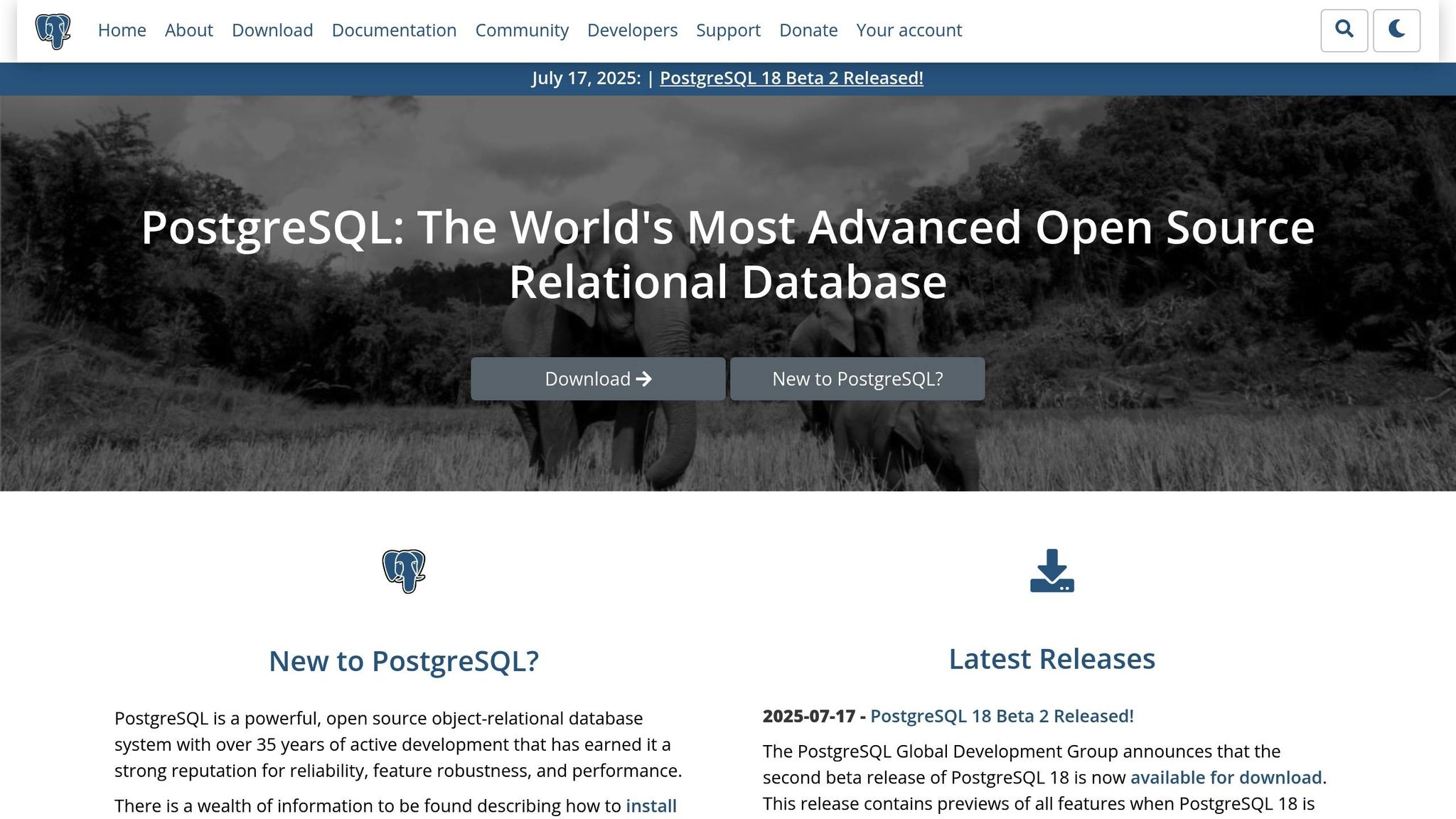This screenshot has width=1456, height=819.
Task: Open the Community navigation entry
Action: tap(522, 30)
